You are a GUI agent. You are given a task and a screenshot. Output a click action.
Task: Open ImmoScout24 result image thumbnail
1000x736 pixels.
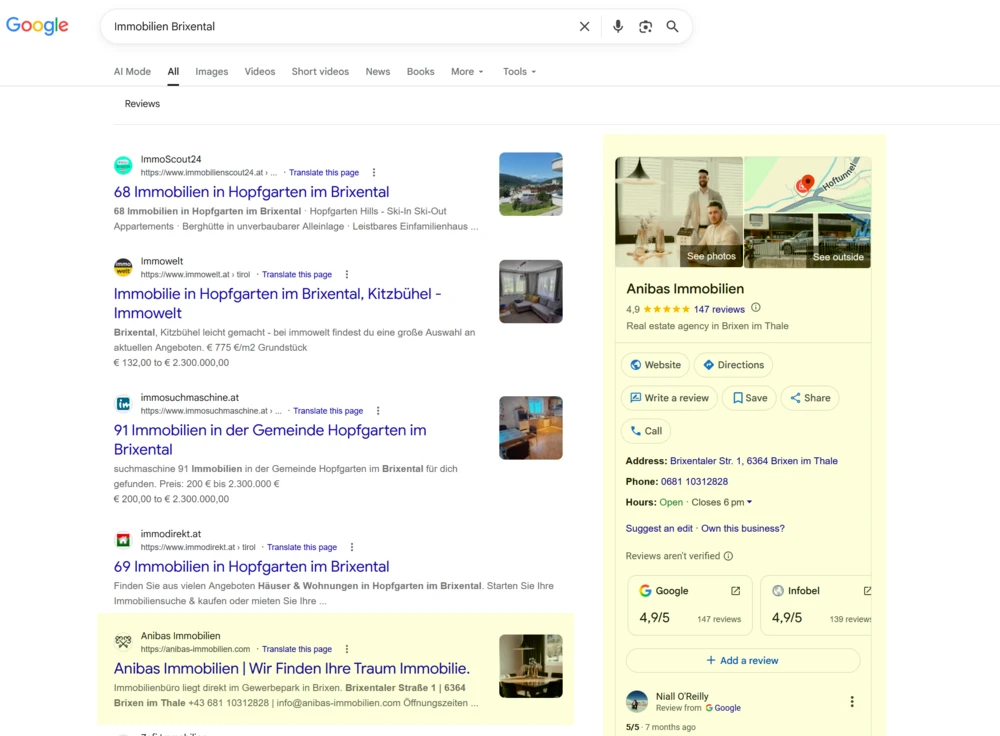(x=531, y=184)
